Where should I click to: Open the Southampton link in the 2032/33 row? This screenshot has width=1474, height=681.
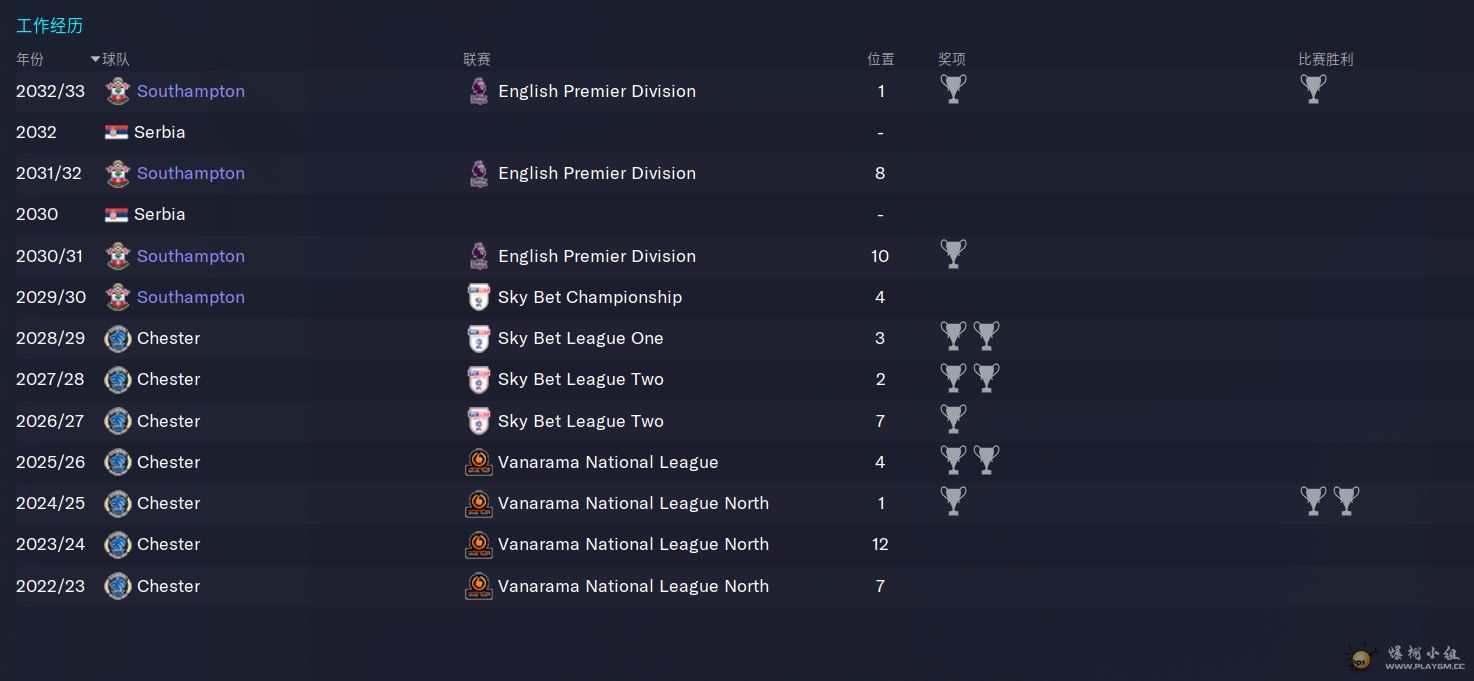pyautogui.click(x=190, y=91)
